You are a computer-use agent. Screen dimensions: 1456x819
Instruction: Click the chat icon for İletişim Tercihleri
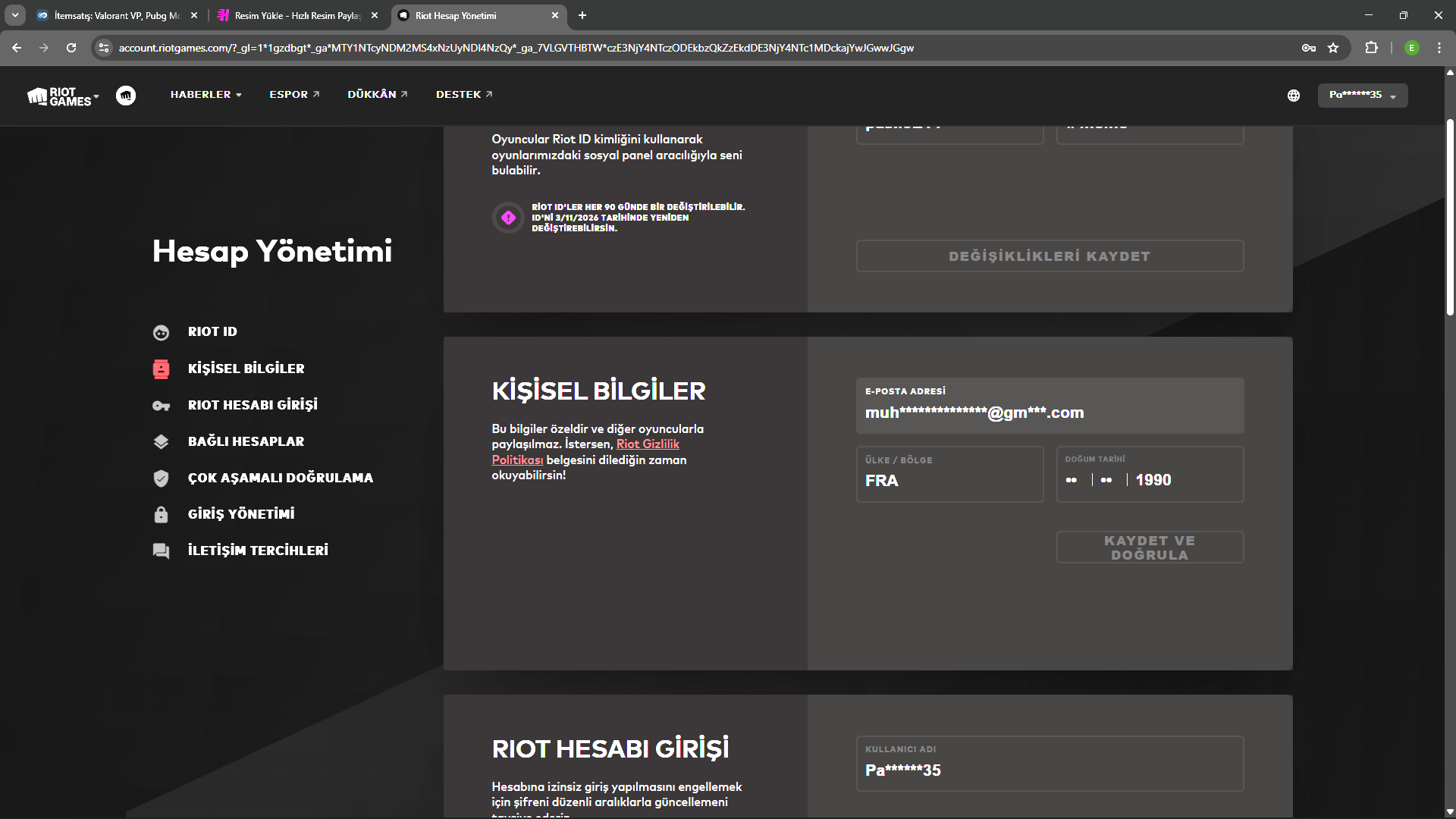(x=161, y=551)
